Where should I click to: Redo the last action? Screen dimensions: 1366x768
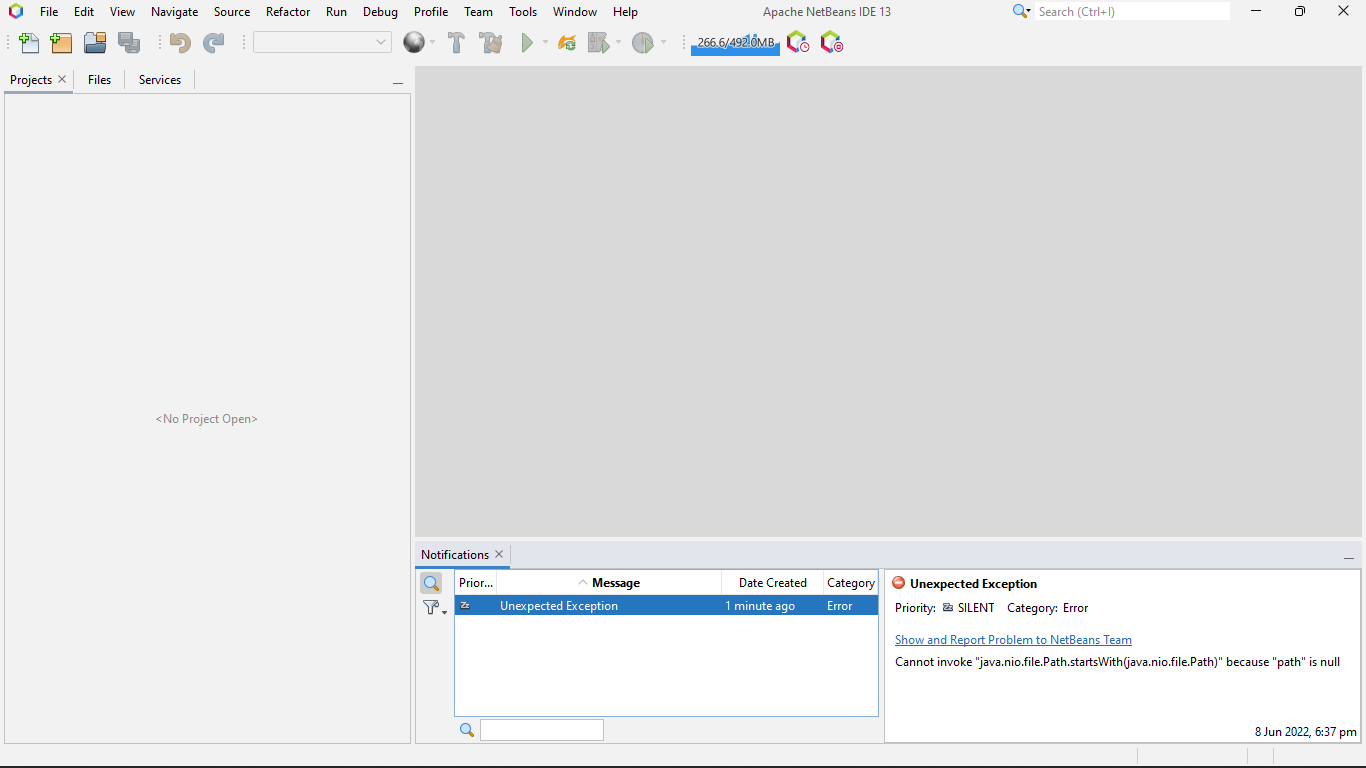tap(213, 43)
